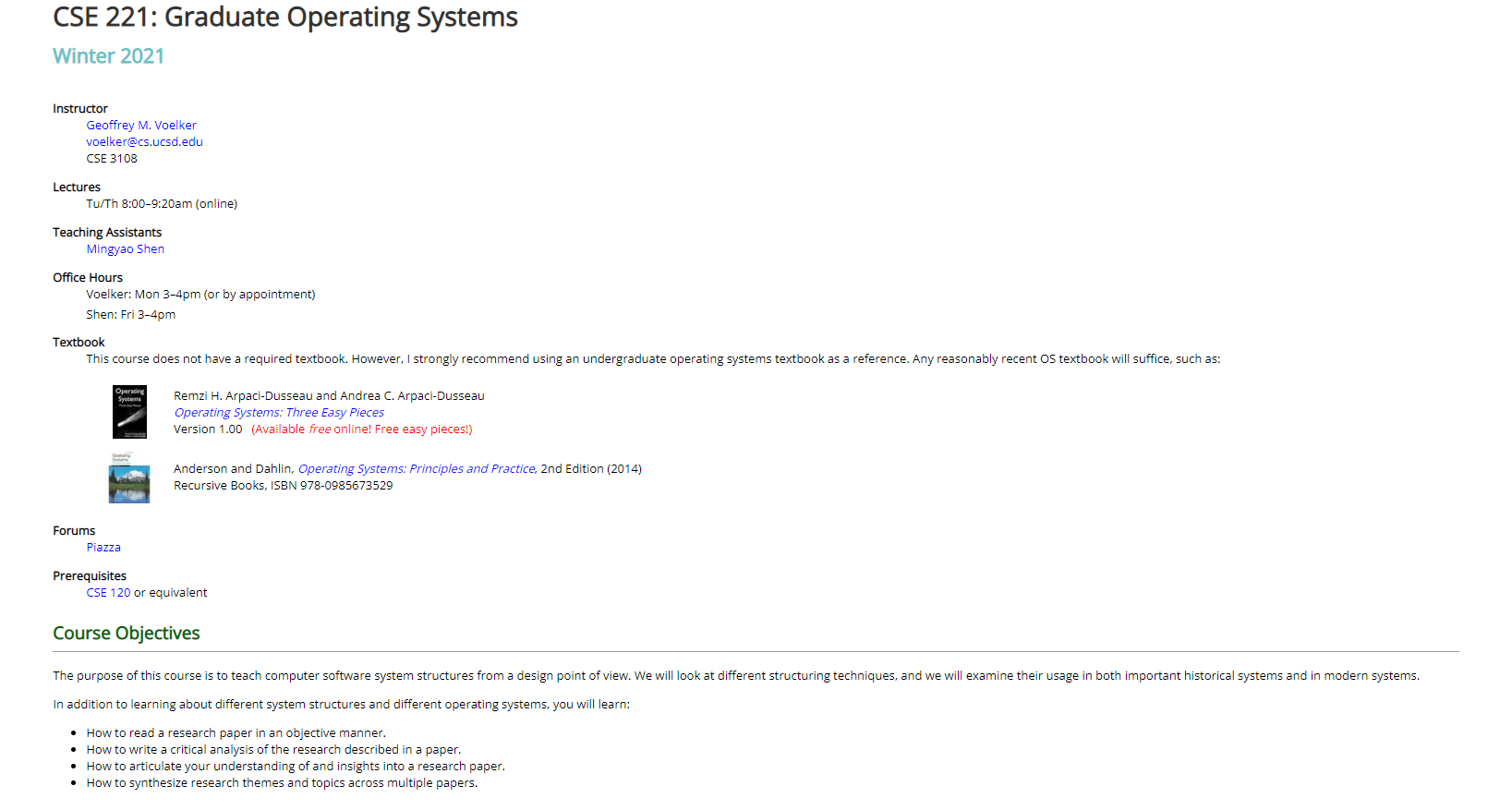Click the Winter 2021 subtitle
Image resolution: width=1512 pixels, height=810 pixels.
[x=108, y=55]
